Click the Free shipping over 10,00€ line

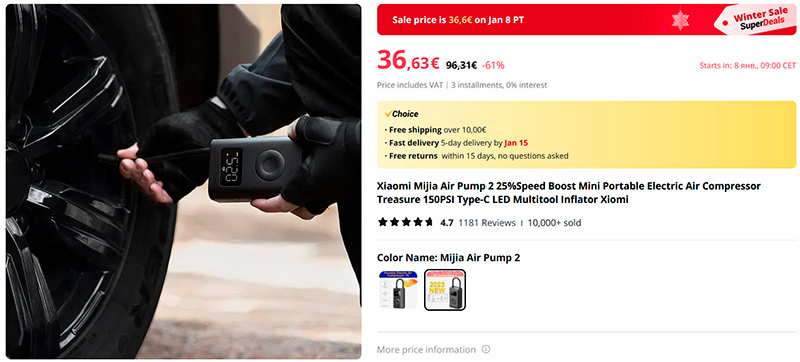click(x=438, y=130)
